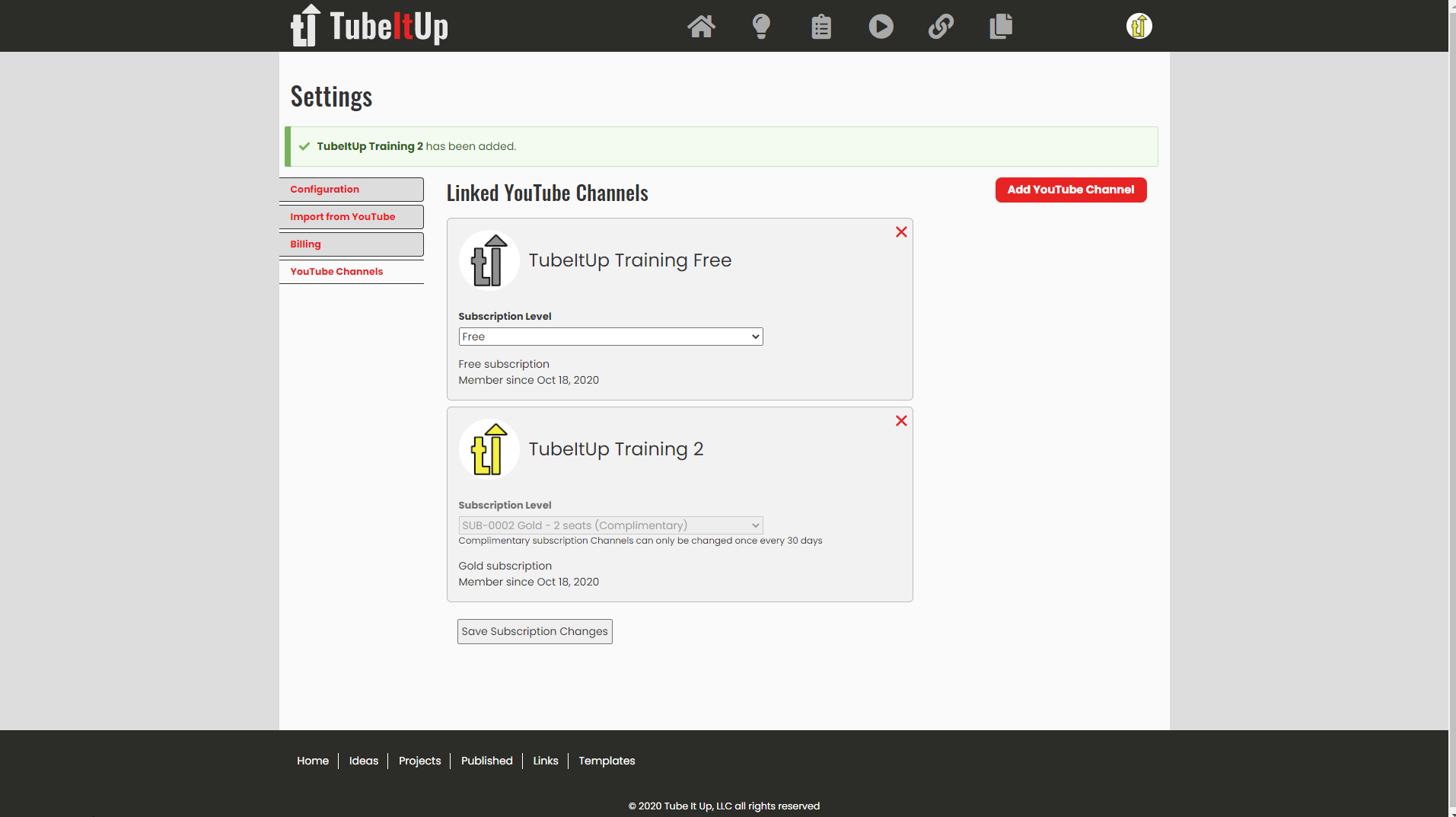Click the 'Gold subscription' text
1456x817 pixels.
pos(505,566)
